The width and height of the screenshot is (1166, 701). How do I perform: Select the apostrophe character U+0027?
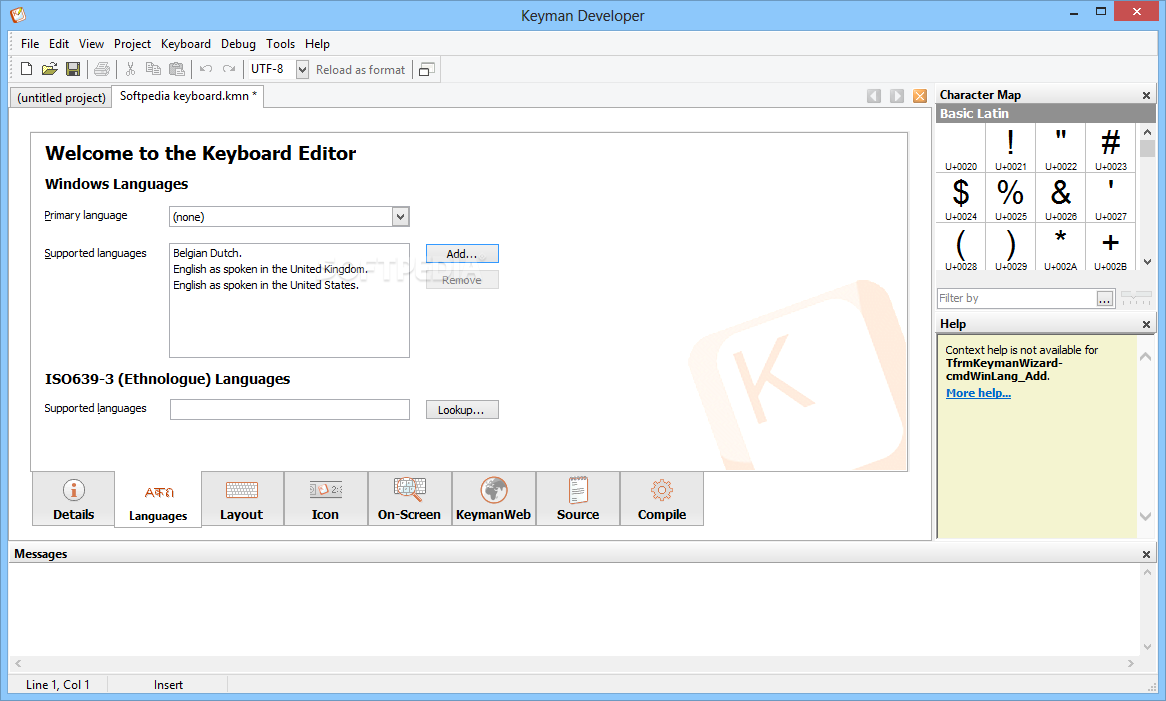pos(1110,198)
